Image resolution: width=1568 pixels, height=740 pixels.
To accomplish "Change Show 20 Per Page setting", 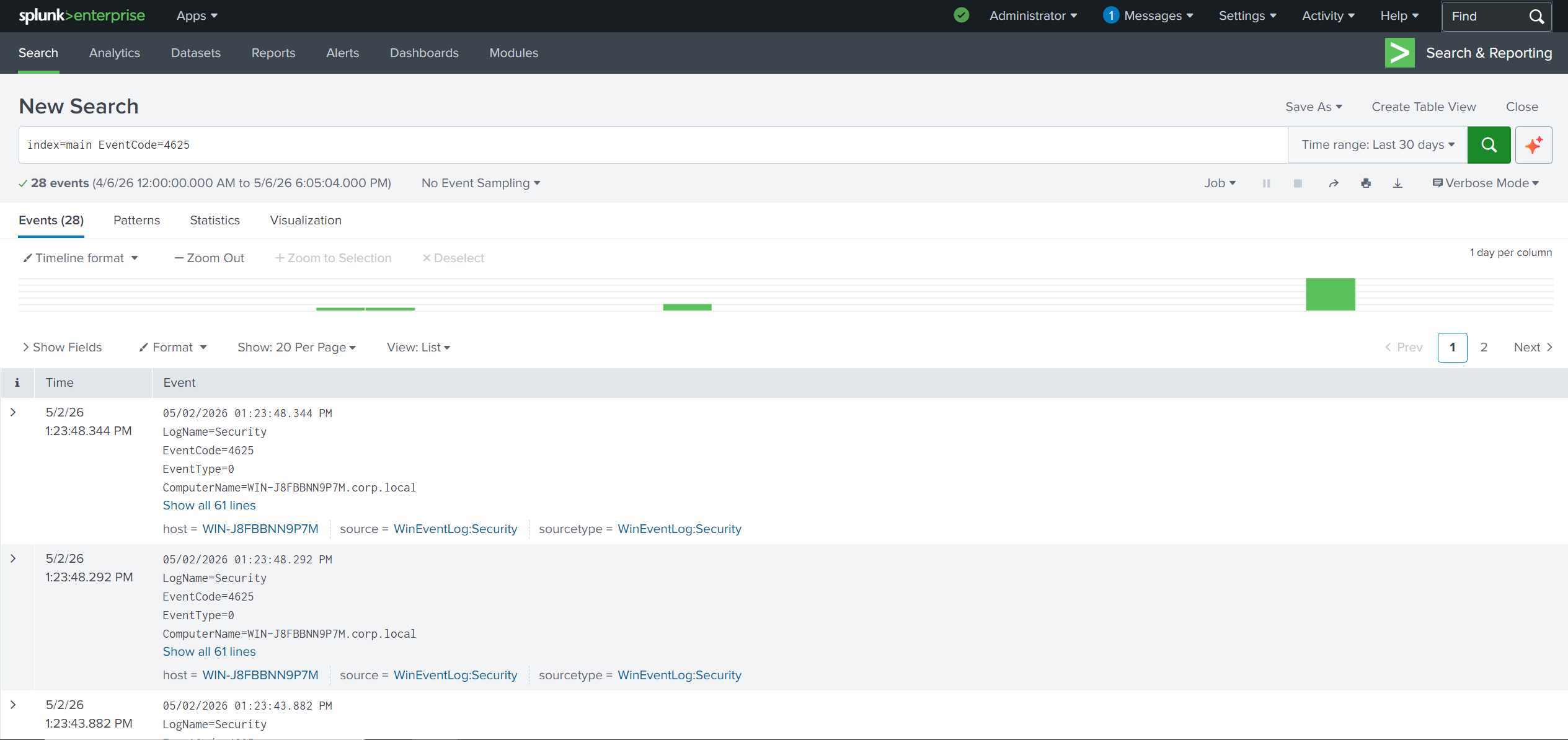I will point(296,348).
